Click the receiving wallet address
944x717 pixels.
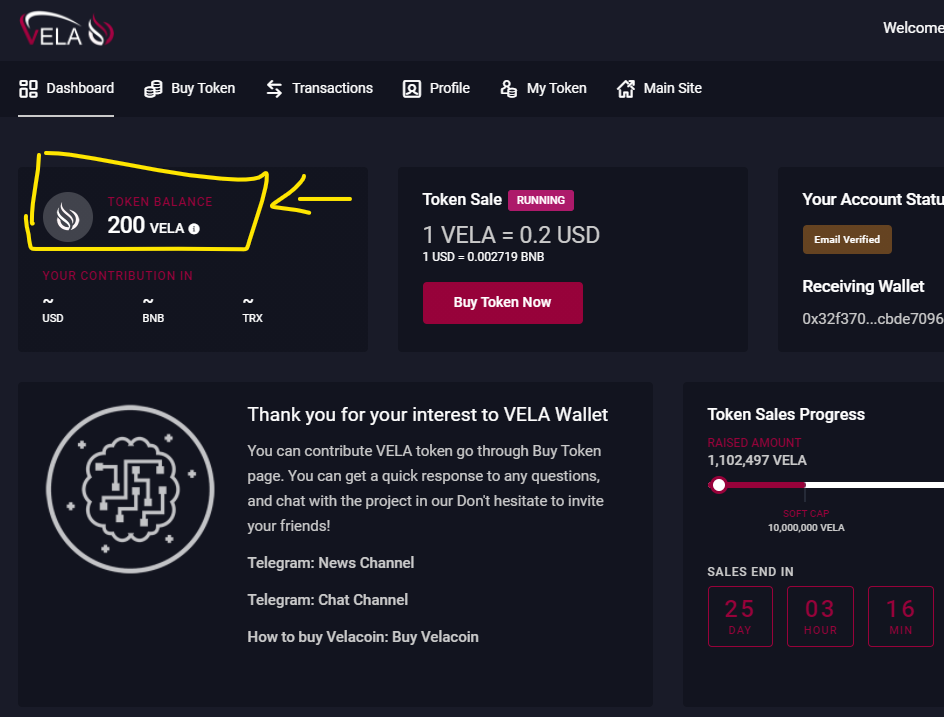tap(872, 319)
